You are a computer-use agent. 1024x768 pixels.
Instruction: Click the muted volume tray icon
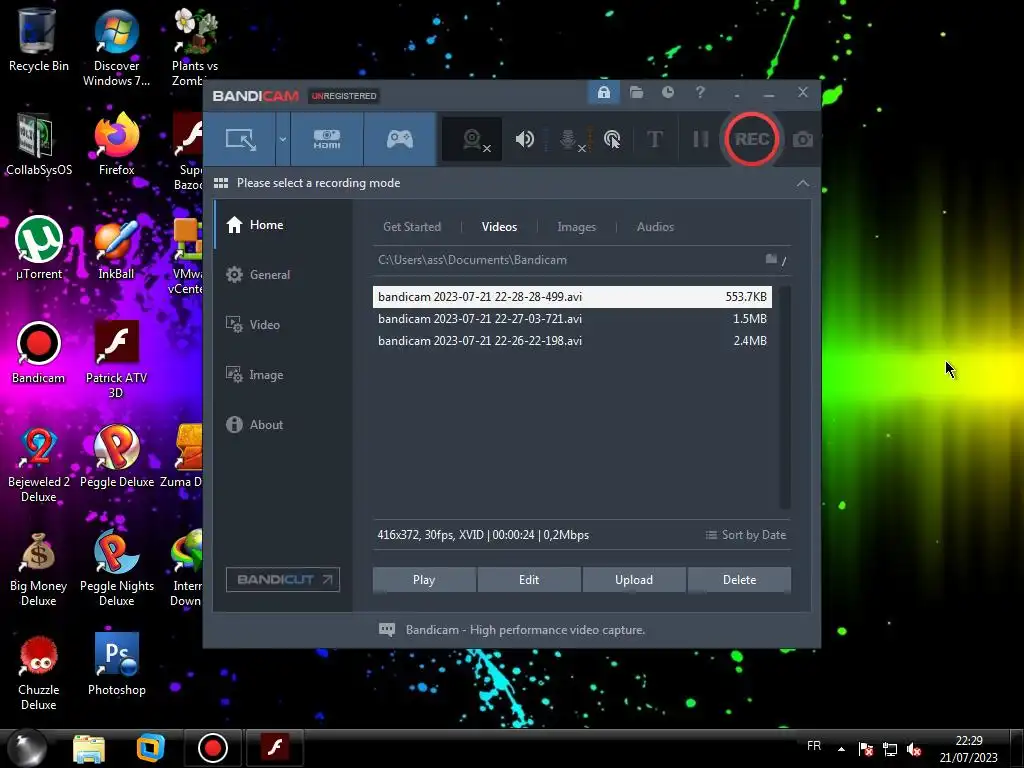914,750
